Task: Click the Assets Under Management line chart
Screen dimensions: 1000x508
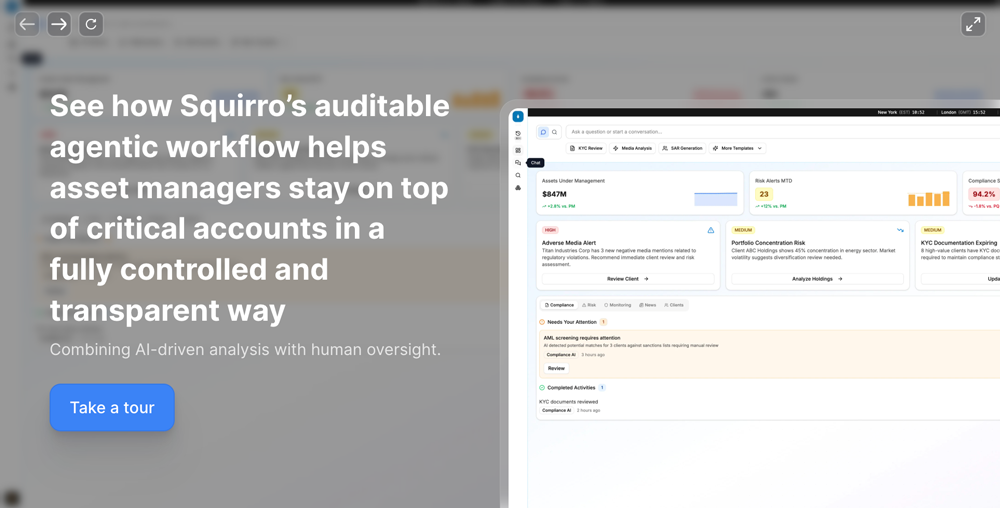Action: (716, 199)
